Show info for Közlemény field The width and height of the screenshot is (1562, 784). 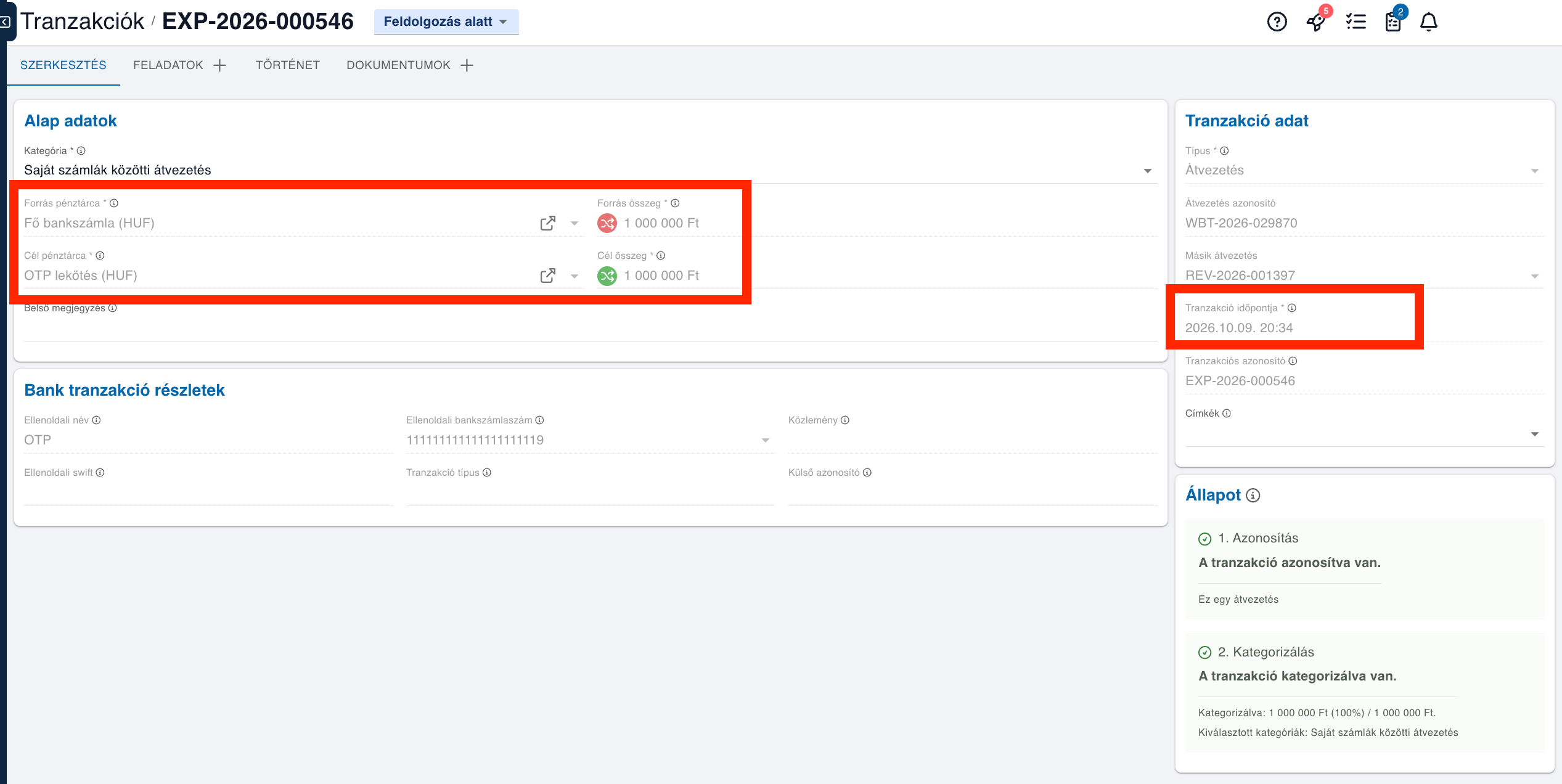click(845, 420)
